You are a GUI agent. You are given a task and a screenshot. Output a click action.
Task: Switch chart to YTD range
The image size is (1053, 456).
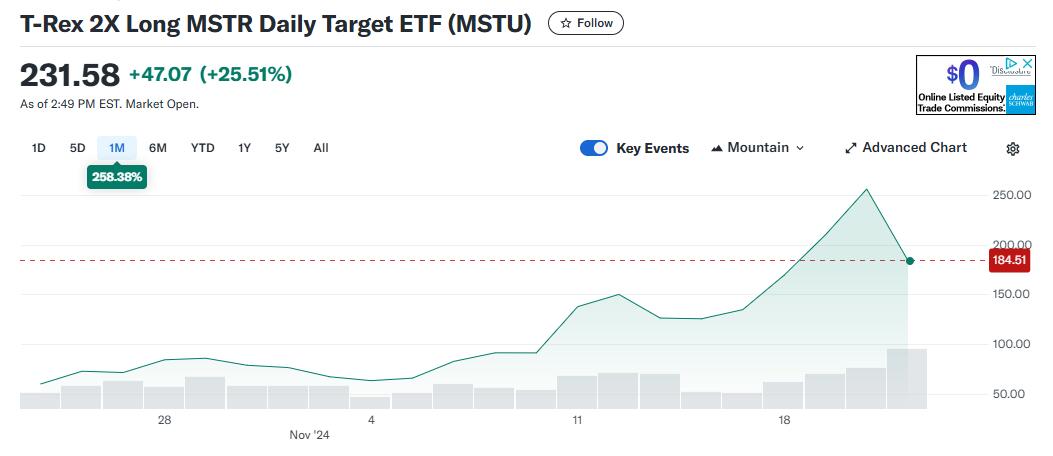click(x=203, y=148)
